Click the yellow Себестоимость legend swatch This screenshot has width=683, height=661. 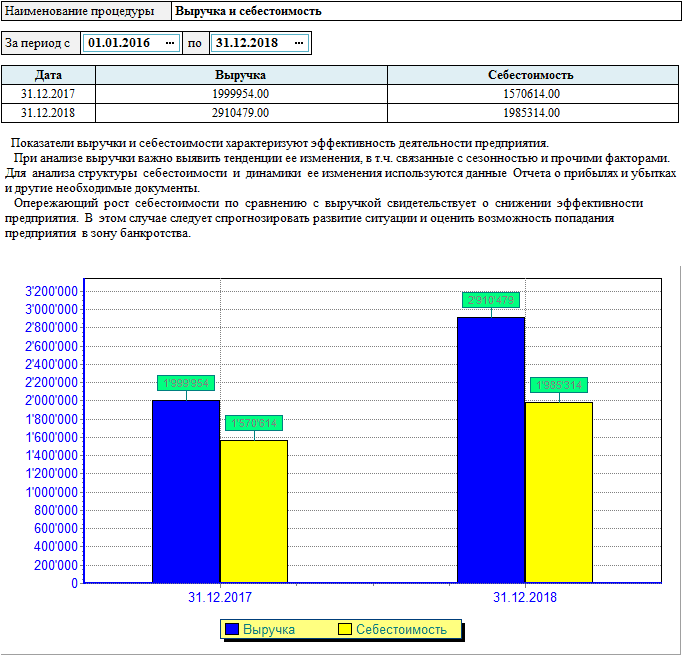[345, 629]
